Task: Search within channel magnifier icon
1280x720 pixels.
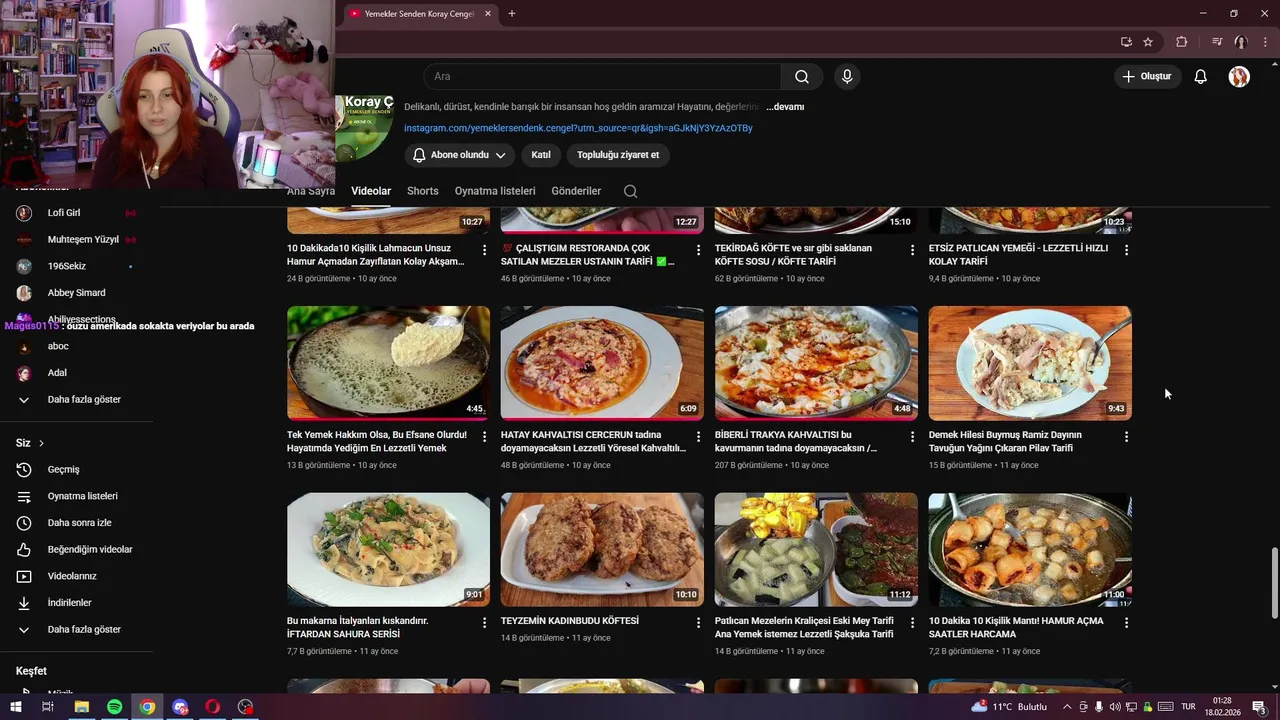Action: (x=630, y=191)
